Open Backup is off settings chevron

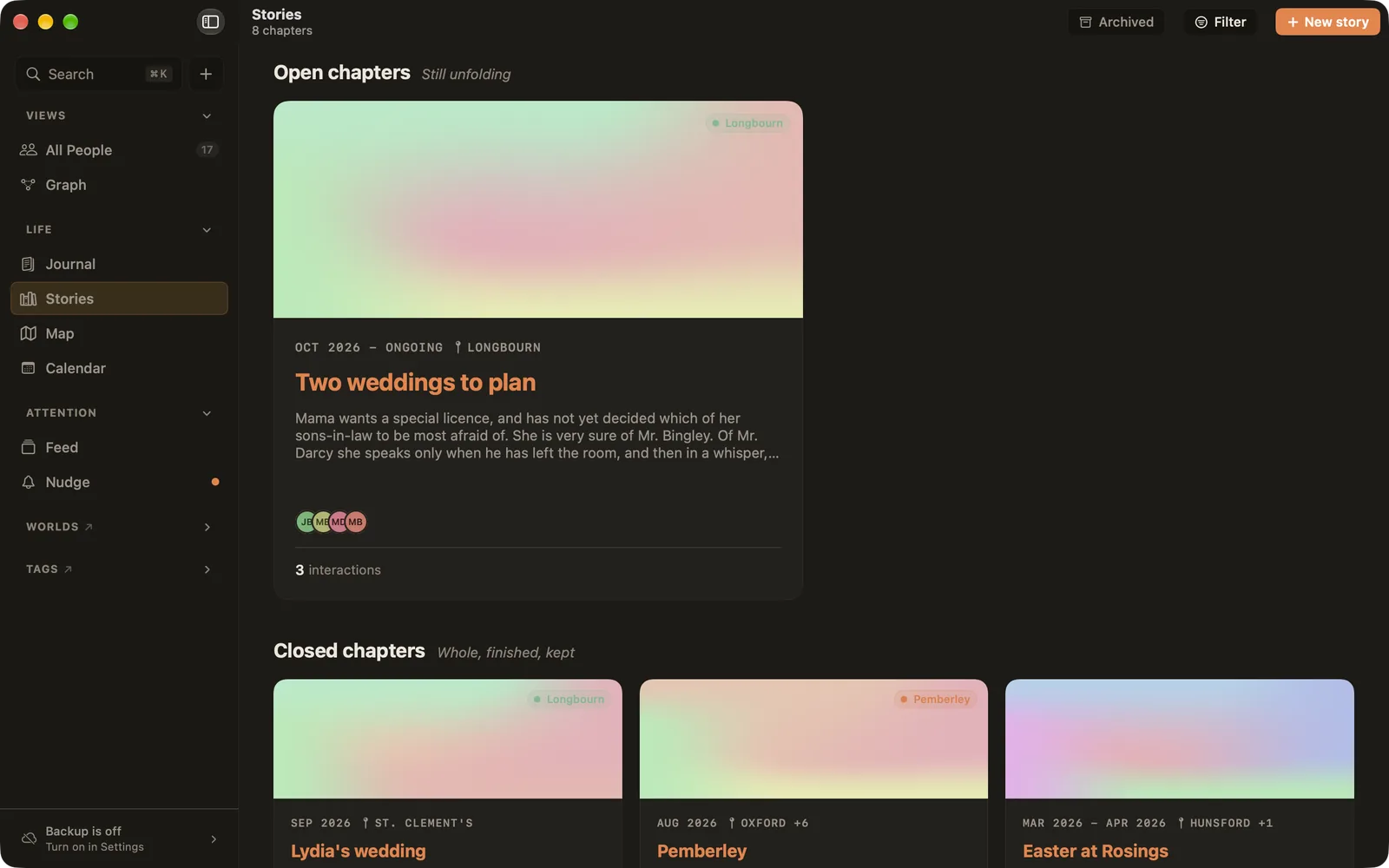(214, 838)
